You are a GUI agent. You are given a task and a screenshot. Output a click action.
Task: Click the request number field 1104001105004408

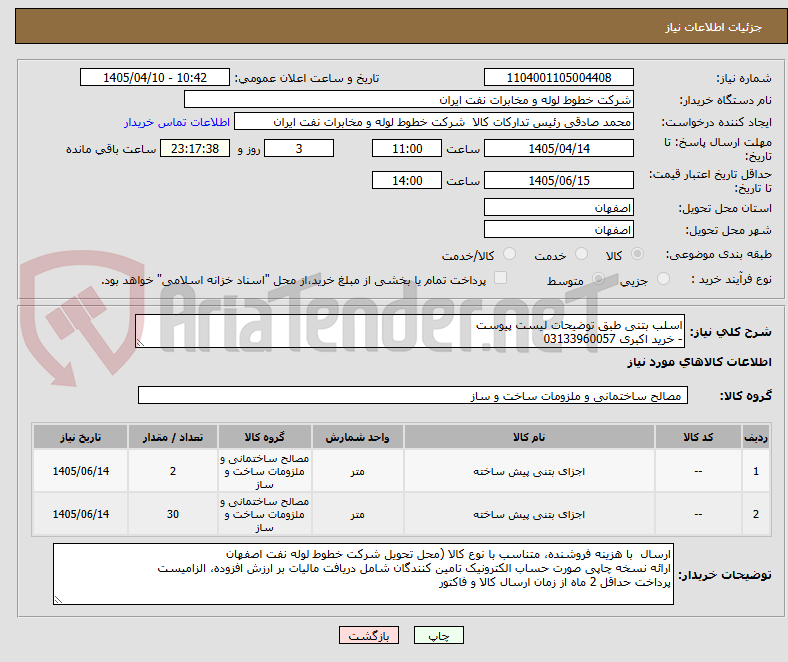click(559, 77)
